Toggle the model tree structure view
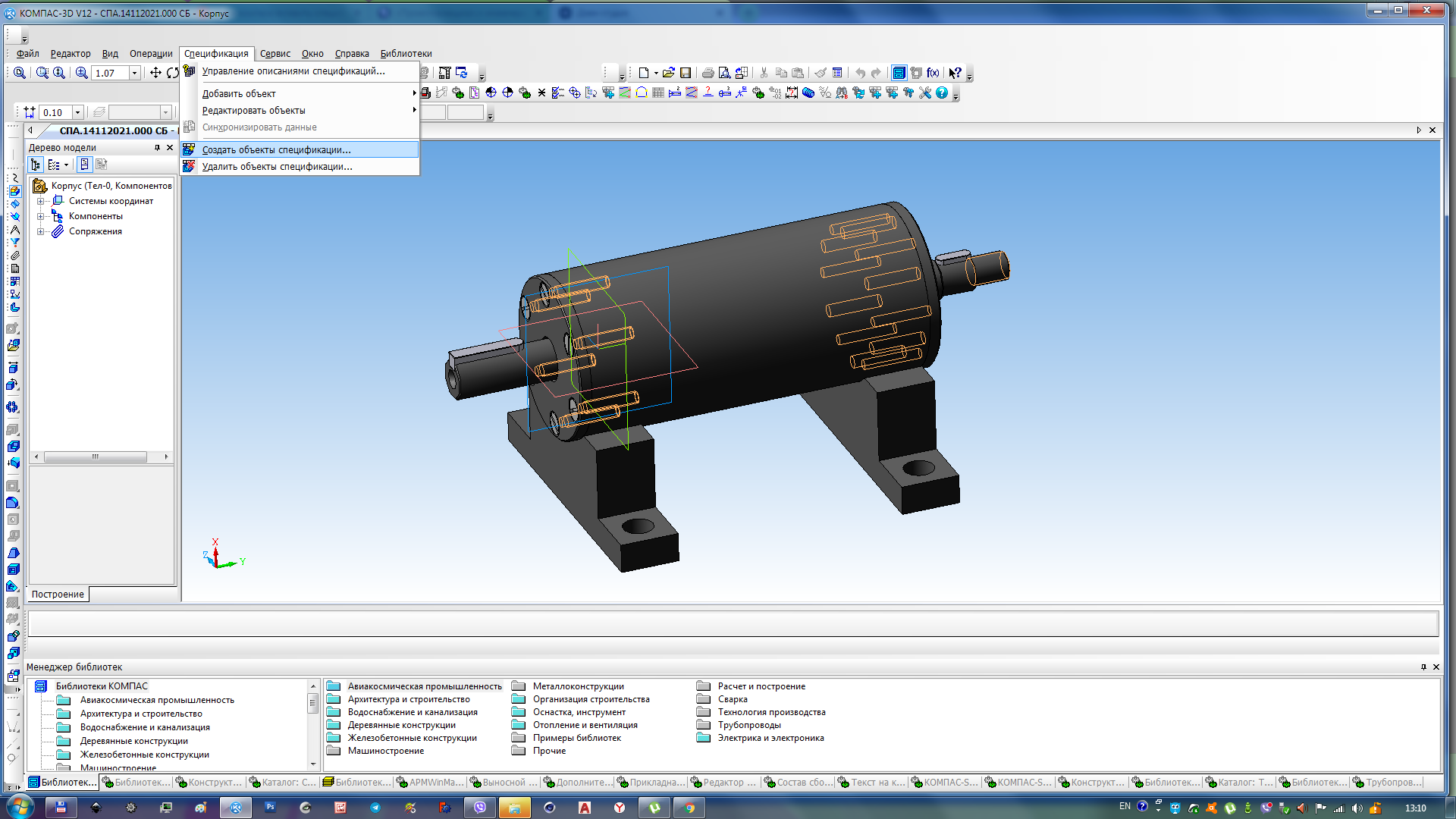Image resolution: width=1456 pixels, height=819 pixels. click(36, 165)
